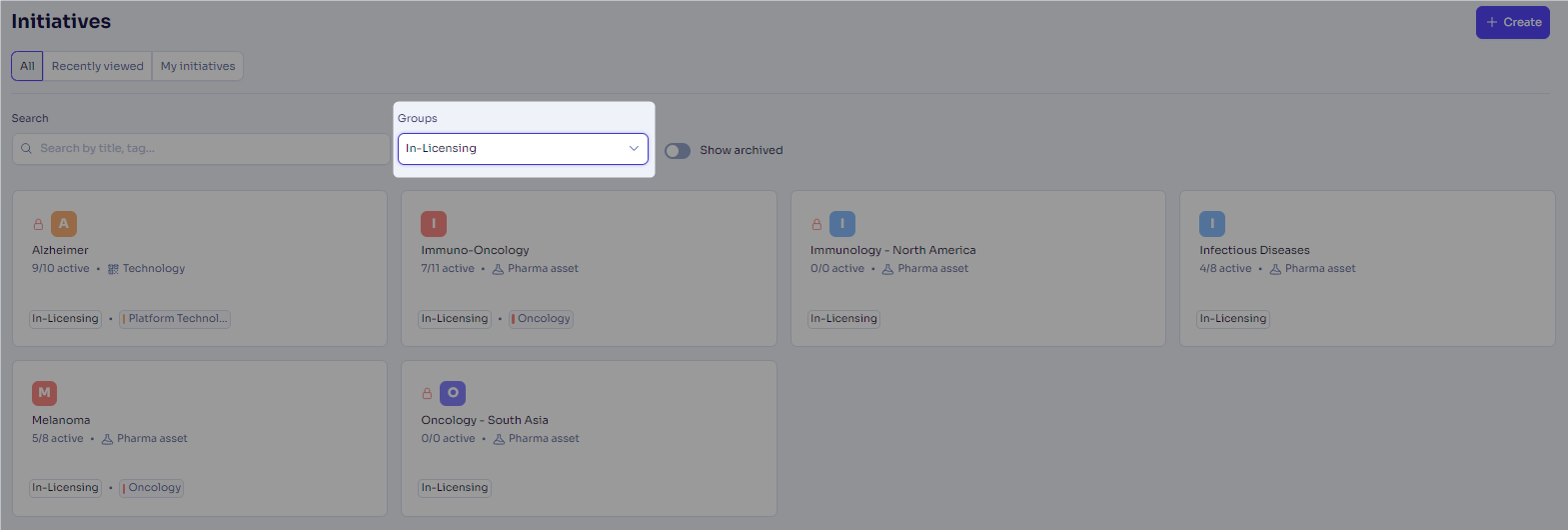The width and height of the screenshot is (1568, 530).
Task: Switch to the Recently viewed tab
Action: pos(98,66)
